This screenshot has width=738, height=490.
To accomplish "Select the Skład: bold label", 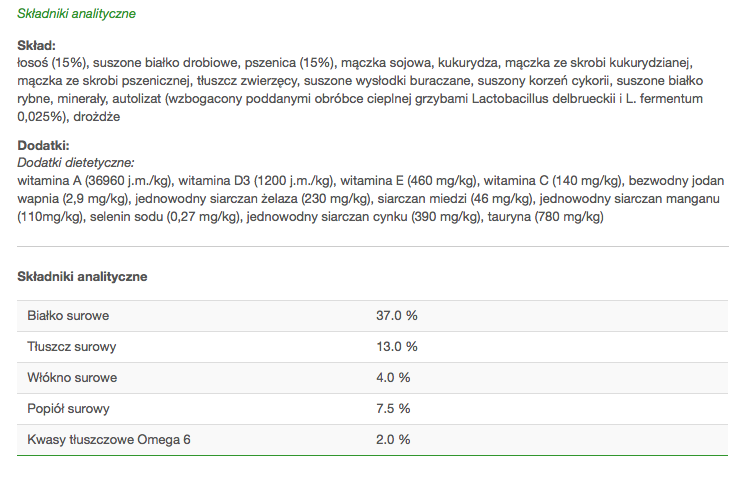I will (x=36, y=46).
